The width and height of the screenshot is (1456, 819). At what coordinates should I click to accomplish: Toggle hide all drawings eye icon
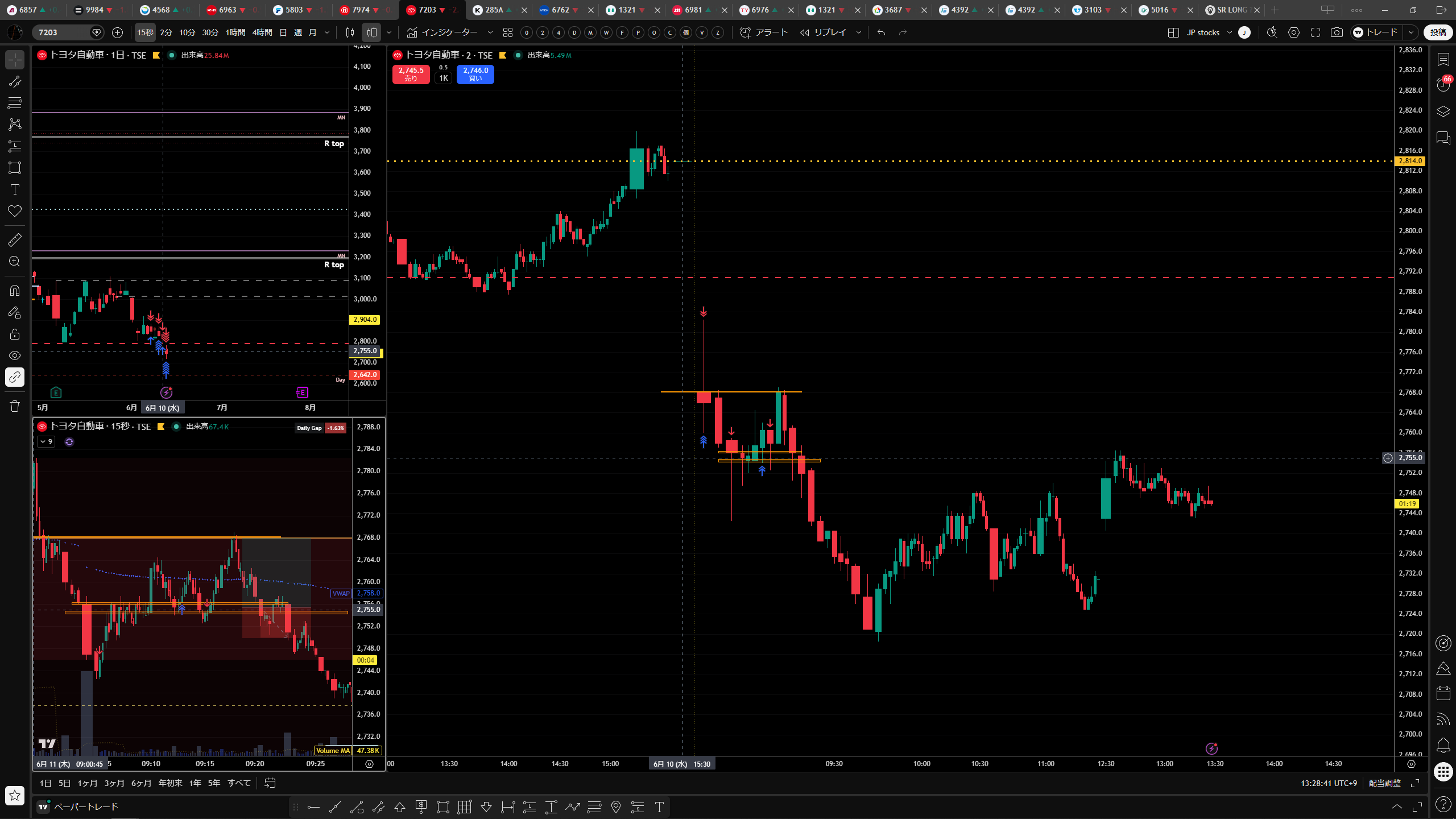[15, 355]
